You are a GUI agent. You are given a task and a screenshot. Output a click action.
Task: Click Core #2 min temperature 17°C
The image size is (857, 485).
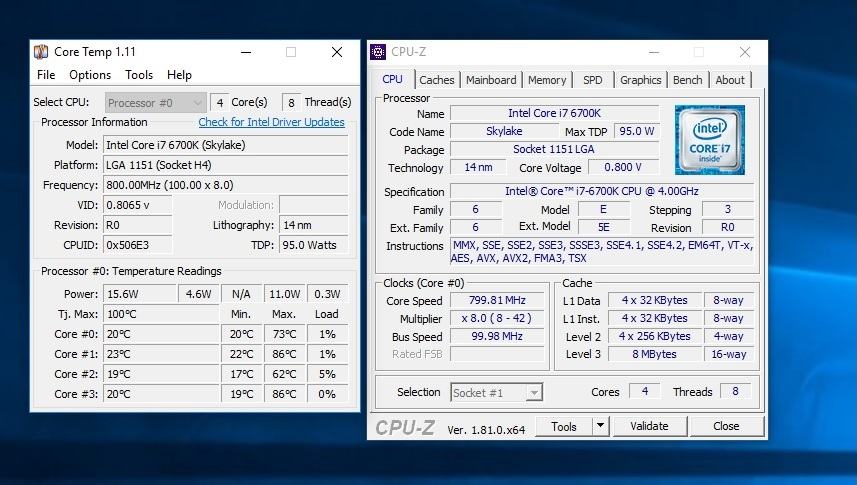click(x=241, y=374)
